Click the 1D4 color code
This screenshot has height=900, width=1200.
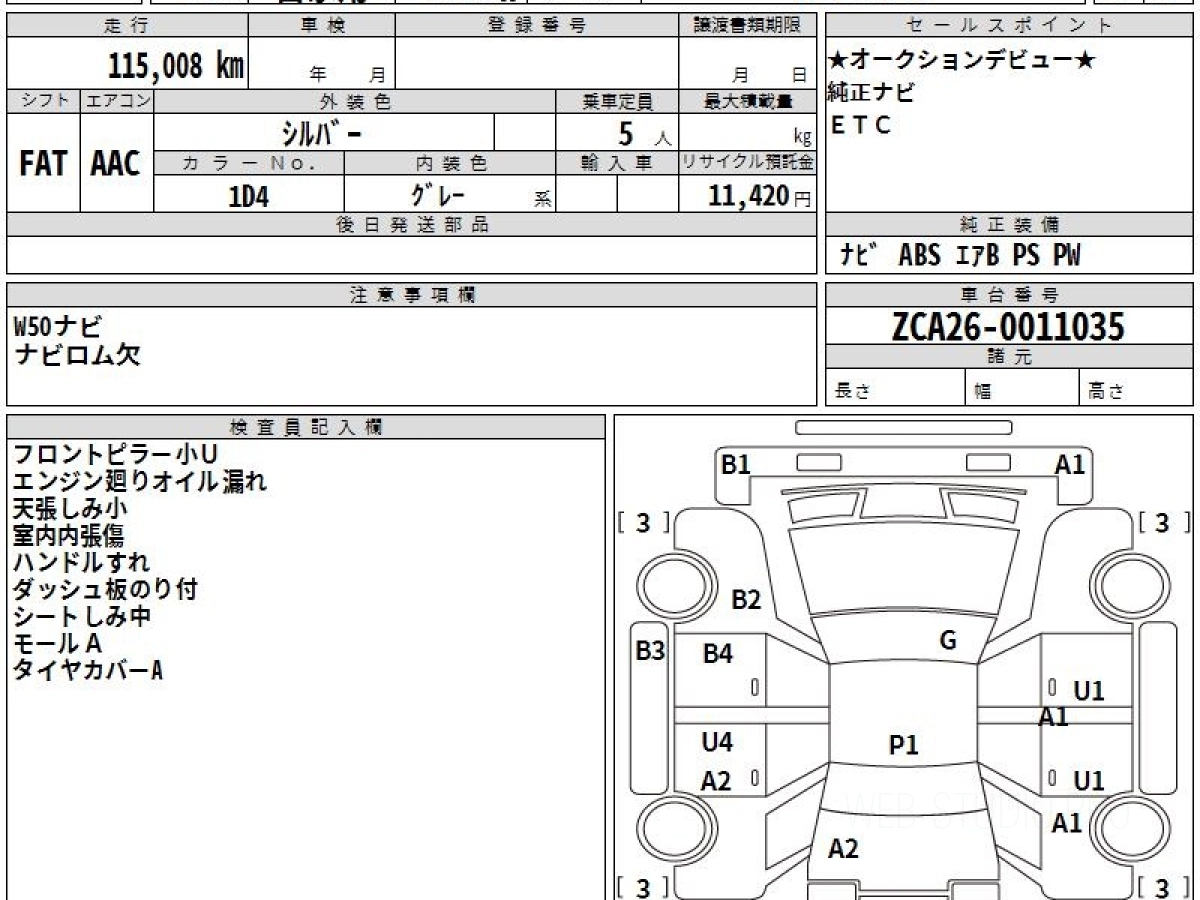(249, 196)
